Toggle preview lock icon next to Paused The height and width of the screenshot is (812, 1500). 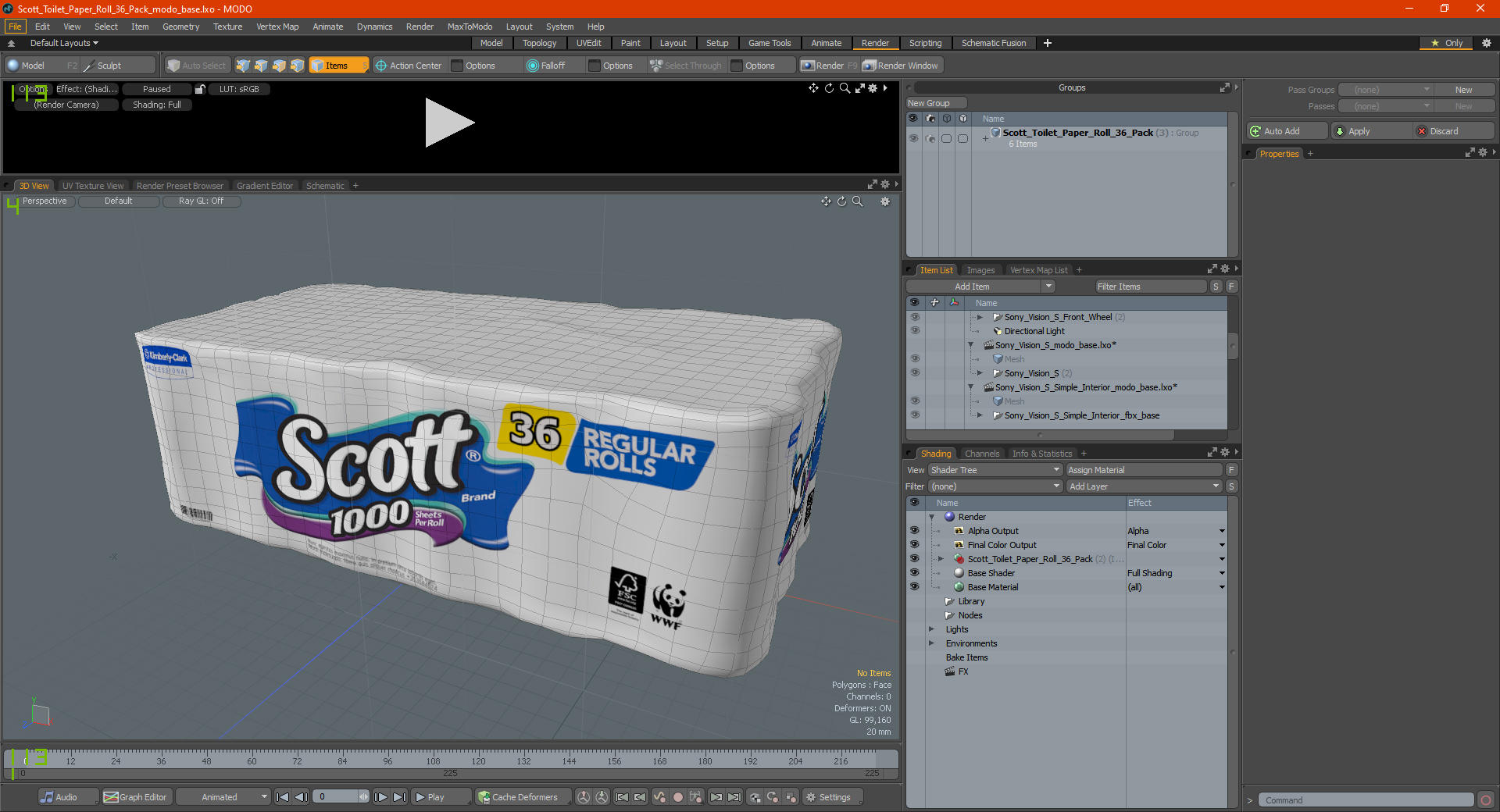coord(200,89)
